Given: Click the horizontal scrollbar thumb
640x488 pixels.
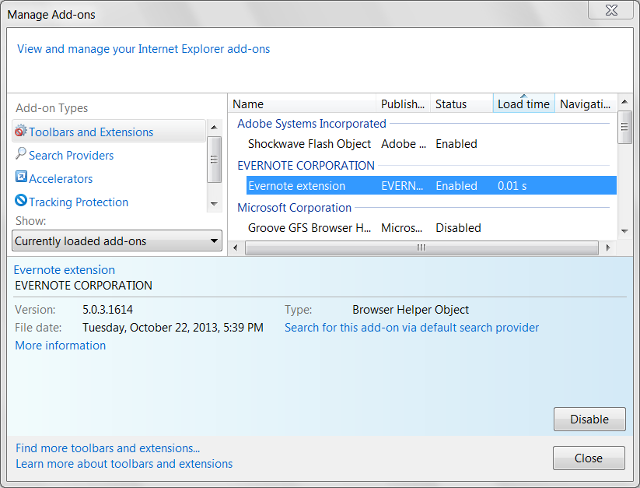Looking at the screenshot, I should pyautogui.click(x=422, y=247).
